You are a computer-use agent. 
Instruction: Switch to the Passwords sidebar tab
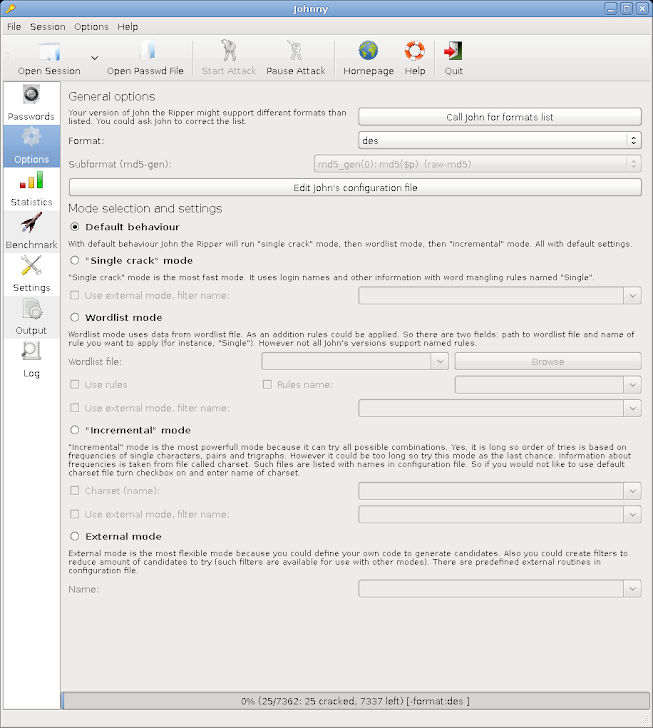[32, 104]
